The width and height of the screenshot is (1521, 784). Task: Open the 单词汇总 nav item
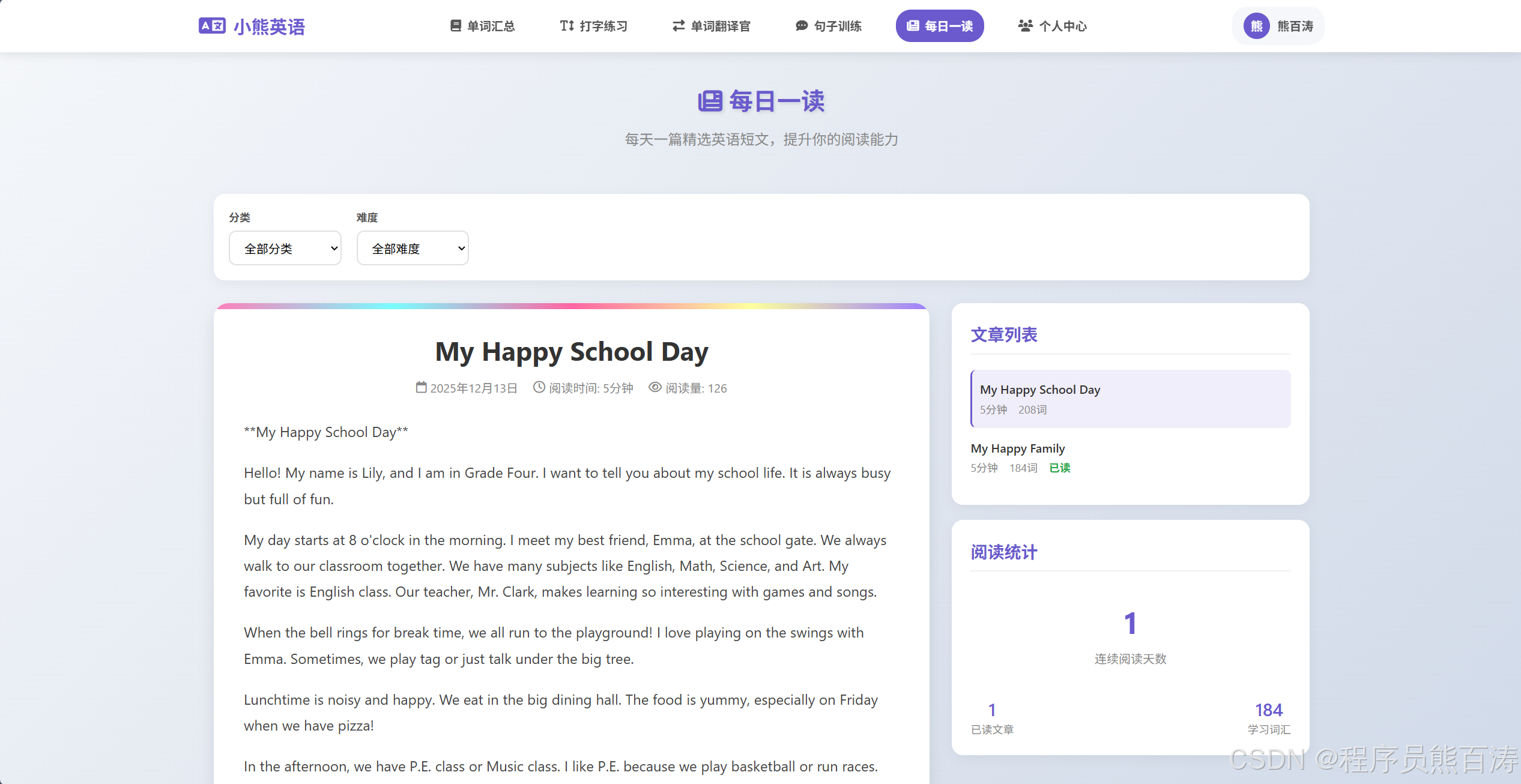[482, 26]
